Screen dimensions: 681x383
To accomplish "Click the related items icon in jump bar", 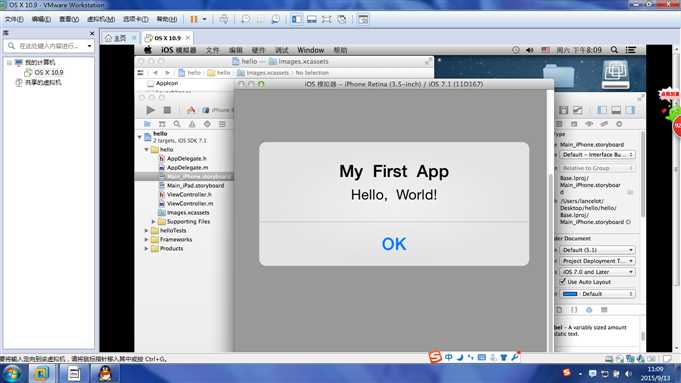I will coord(140,73).
